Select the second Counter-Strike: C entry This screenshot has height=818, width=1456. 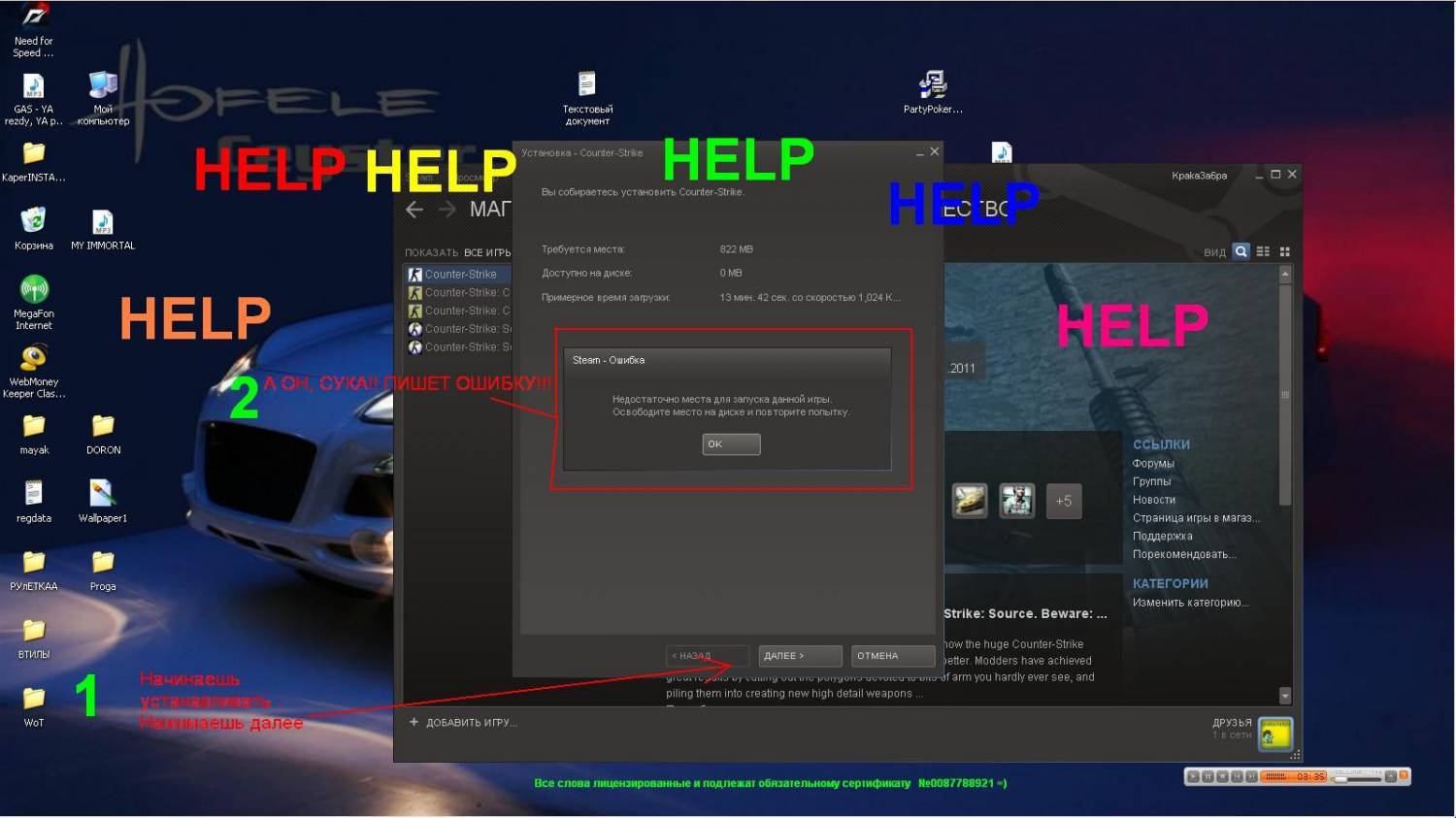click(458, 292)
